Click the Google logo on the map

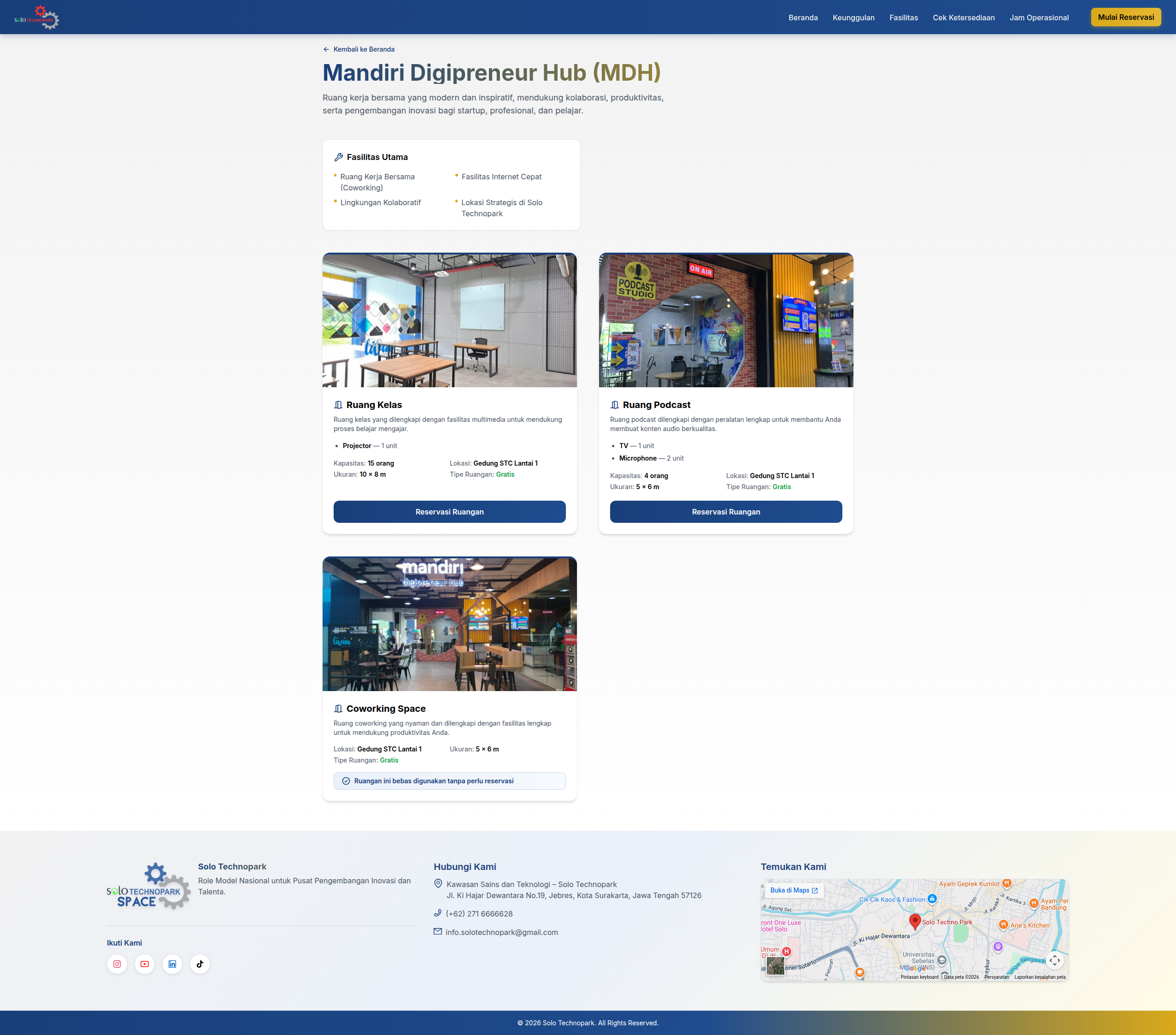[914, 968]
